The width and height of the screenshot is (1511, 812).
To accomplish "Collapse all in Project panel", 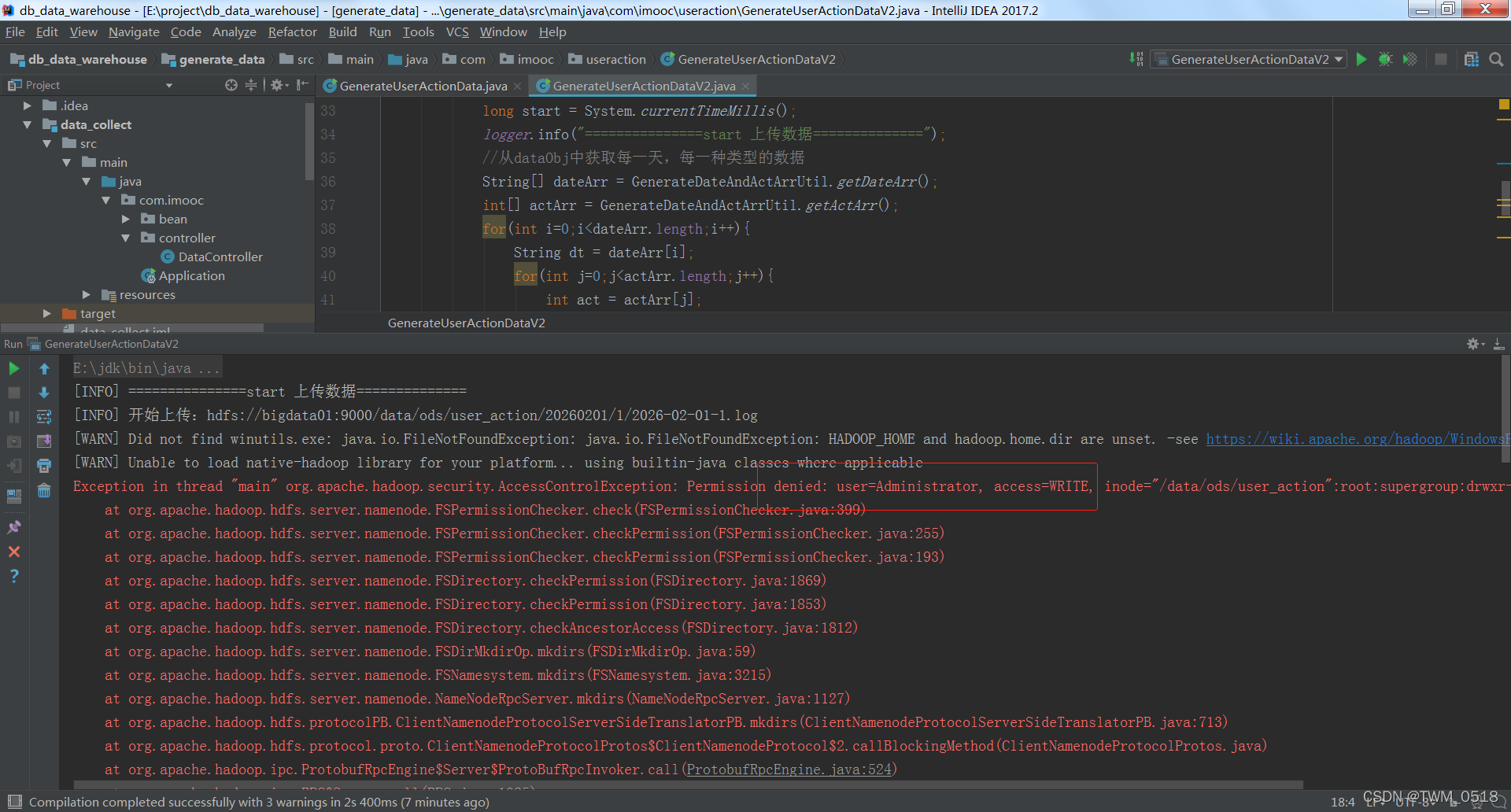I will click(x=251, y=85).
